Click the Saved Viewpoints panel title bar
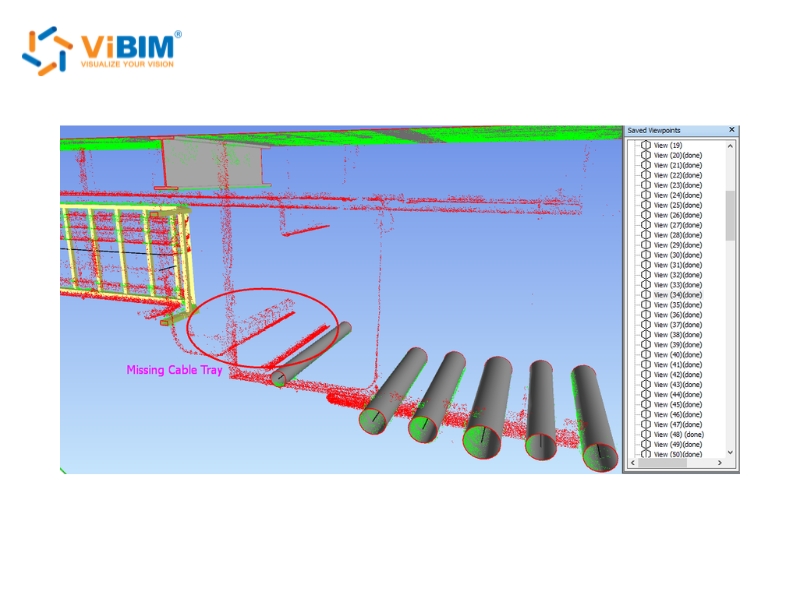 [x=681, y=130]
